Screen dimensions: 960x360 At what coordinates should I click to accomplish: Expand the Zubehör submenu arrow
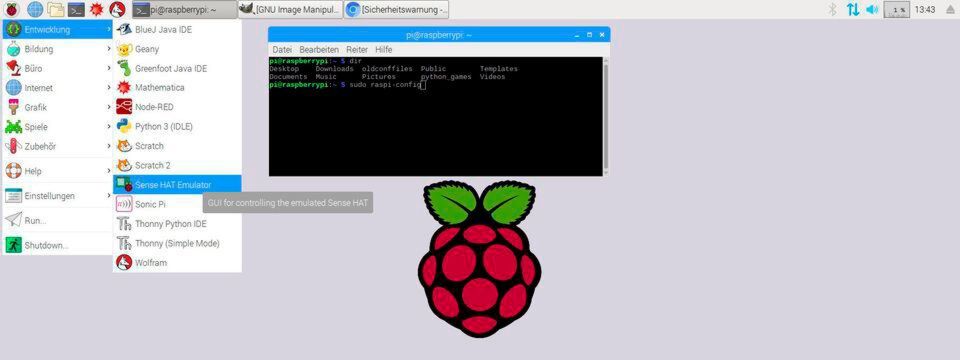click(109, 146)
